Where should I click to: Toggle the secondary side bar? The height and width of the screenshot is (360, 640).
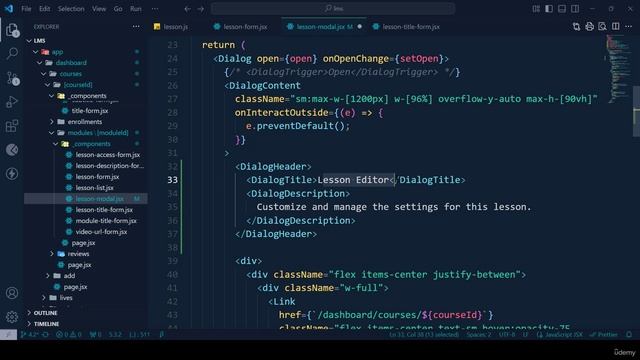(575, 9)
